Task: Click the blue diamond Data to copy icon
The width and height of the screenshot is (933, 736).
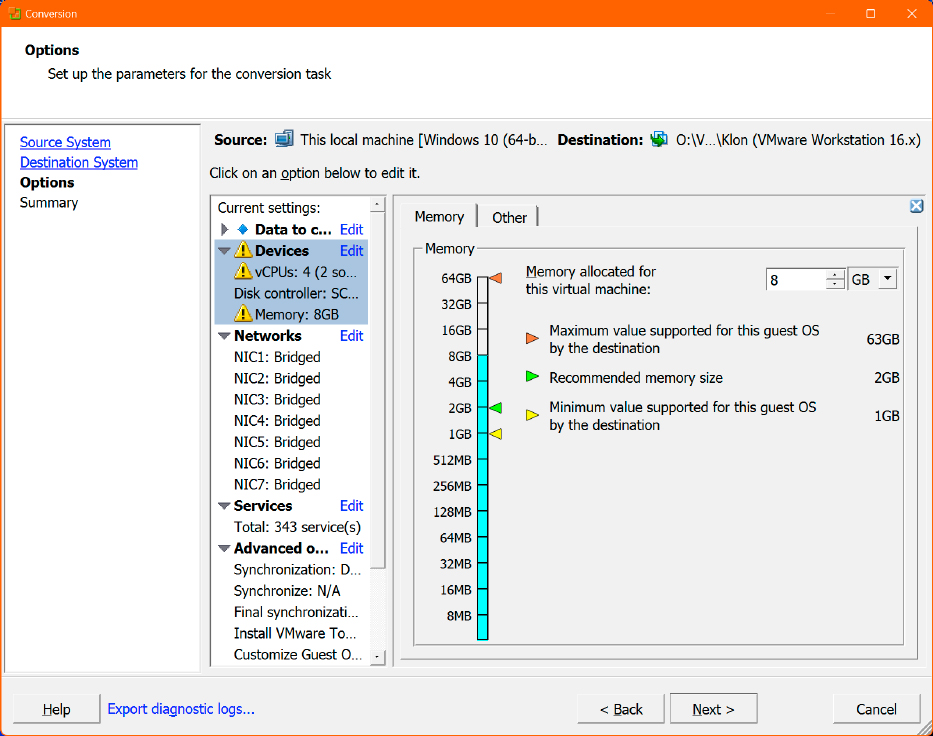Action: tap(243, 229)
